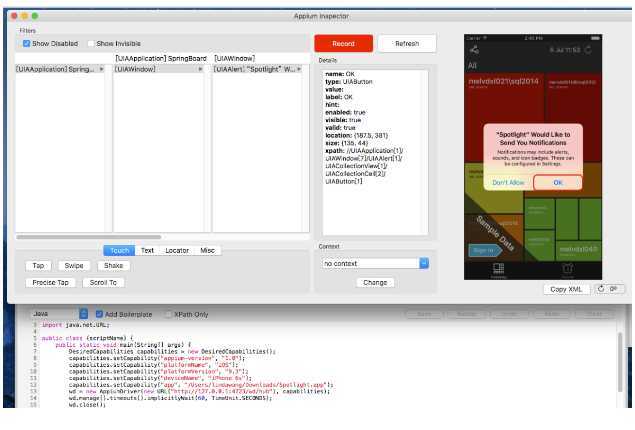Select the [UIAApplication] Spring... tree row

point(60,69)
